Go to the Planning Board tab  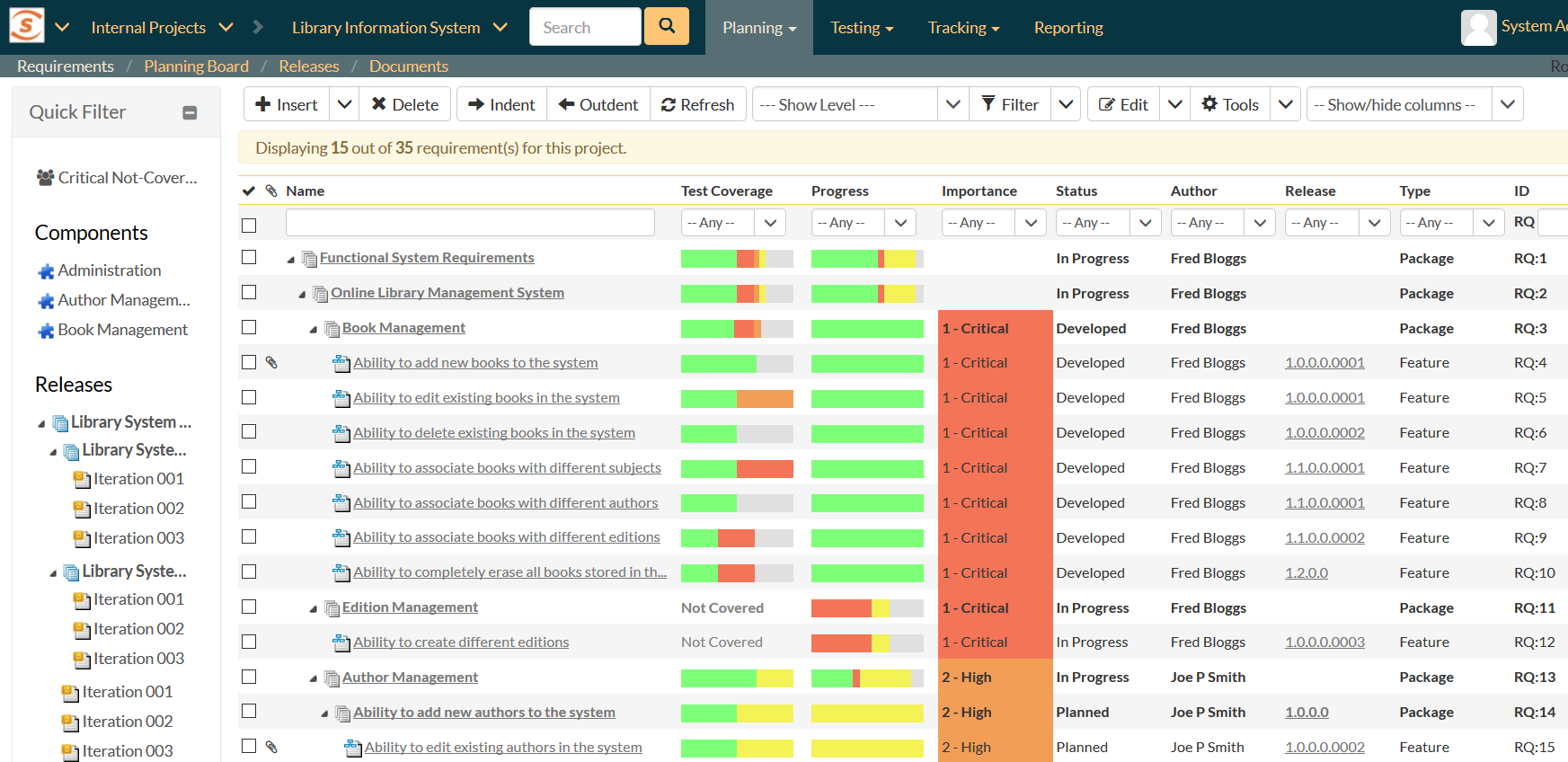196,66
